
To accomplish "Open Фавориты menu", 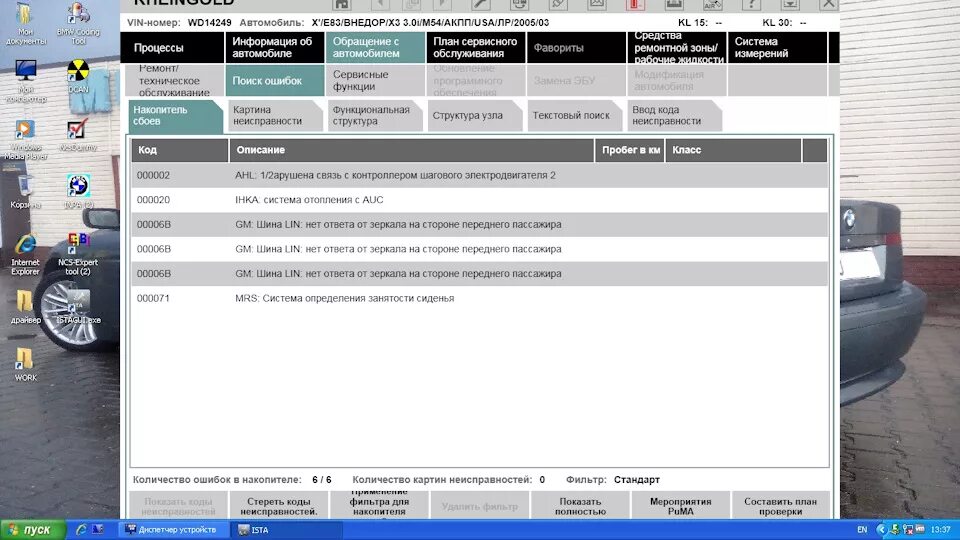I will point(576,48).
